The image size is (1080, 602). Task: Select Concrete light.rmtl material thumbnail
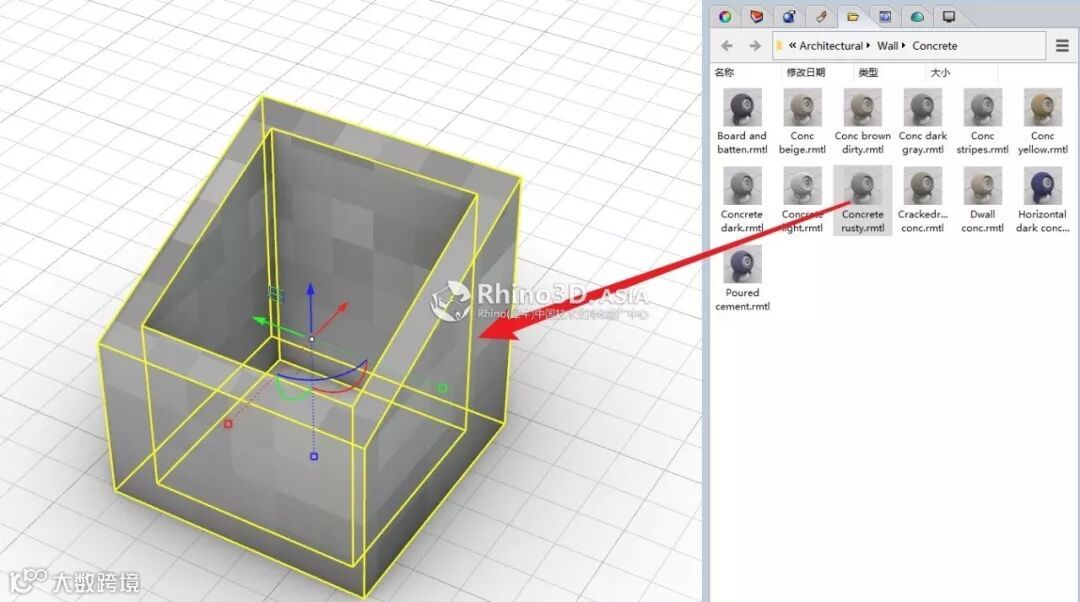(802, 186)
